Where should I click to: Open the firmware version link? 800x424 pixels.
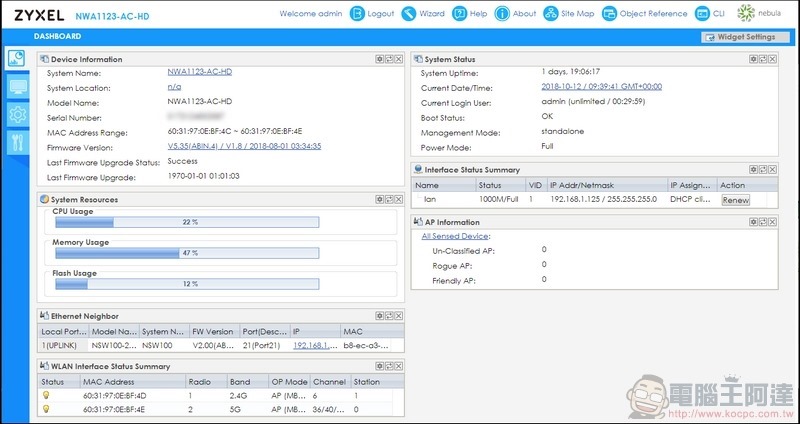(243, 146)
